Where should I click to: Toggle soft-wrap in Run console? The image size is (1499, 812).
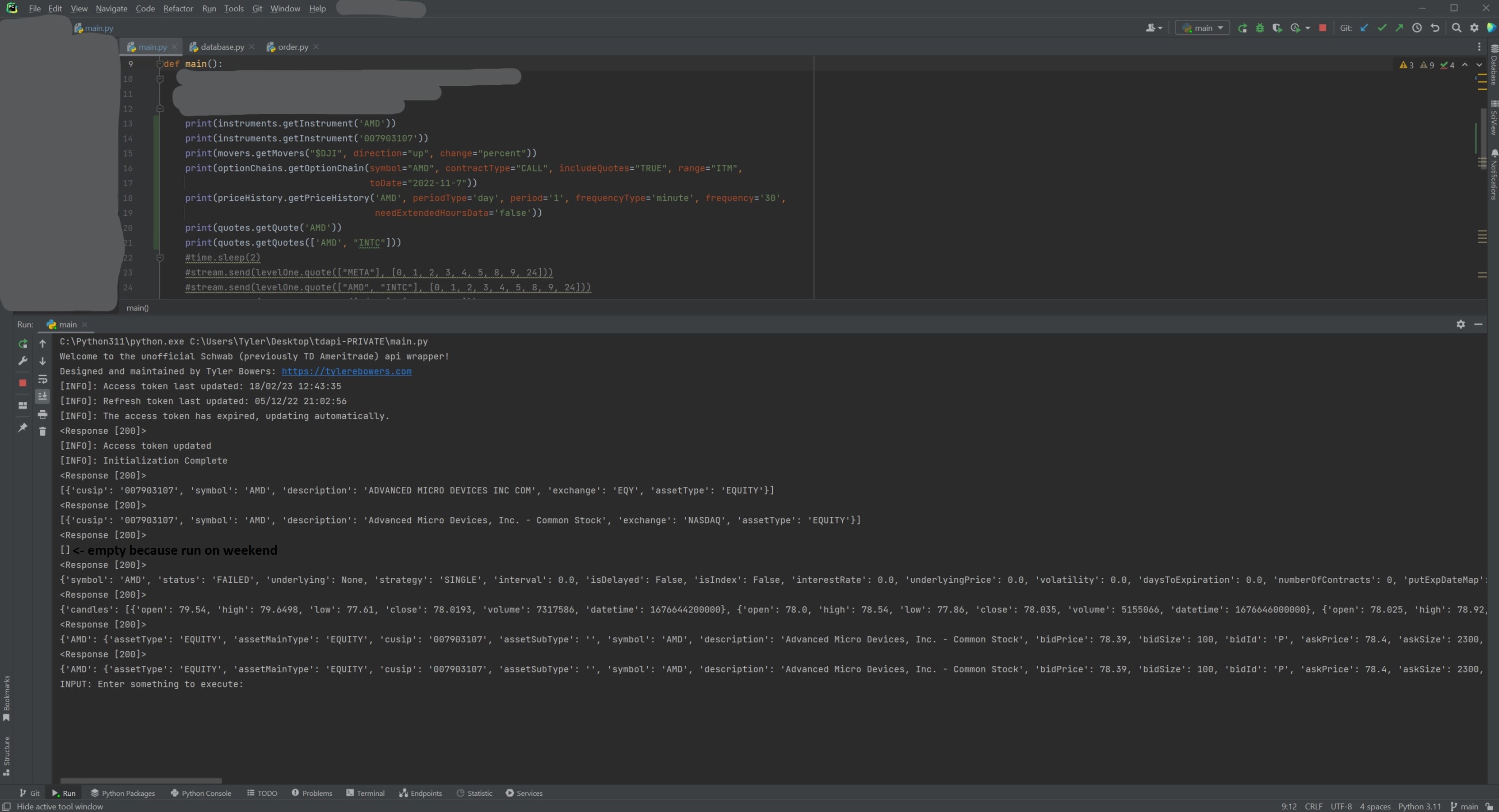[42, 380]
